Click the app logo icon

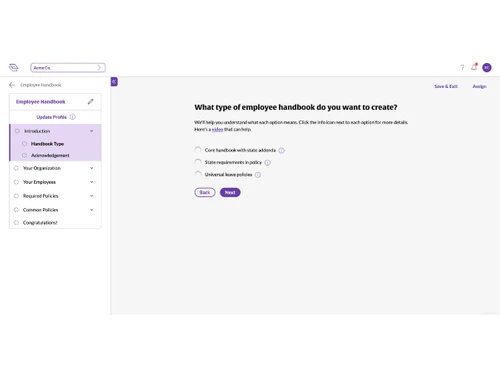pyautogui.click(x=14, y=68)
